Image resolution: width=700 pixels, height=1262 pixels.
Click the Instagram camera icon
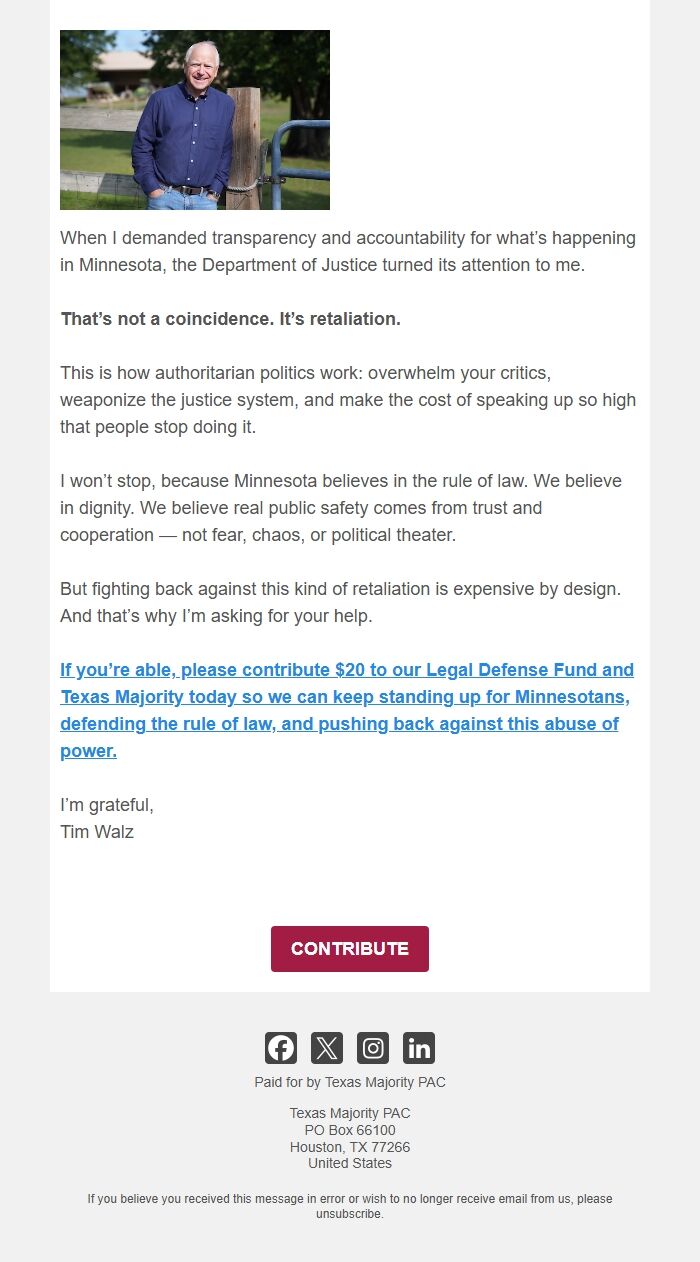coord(373,1047)
